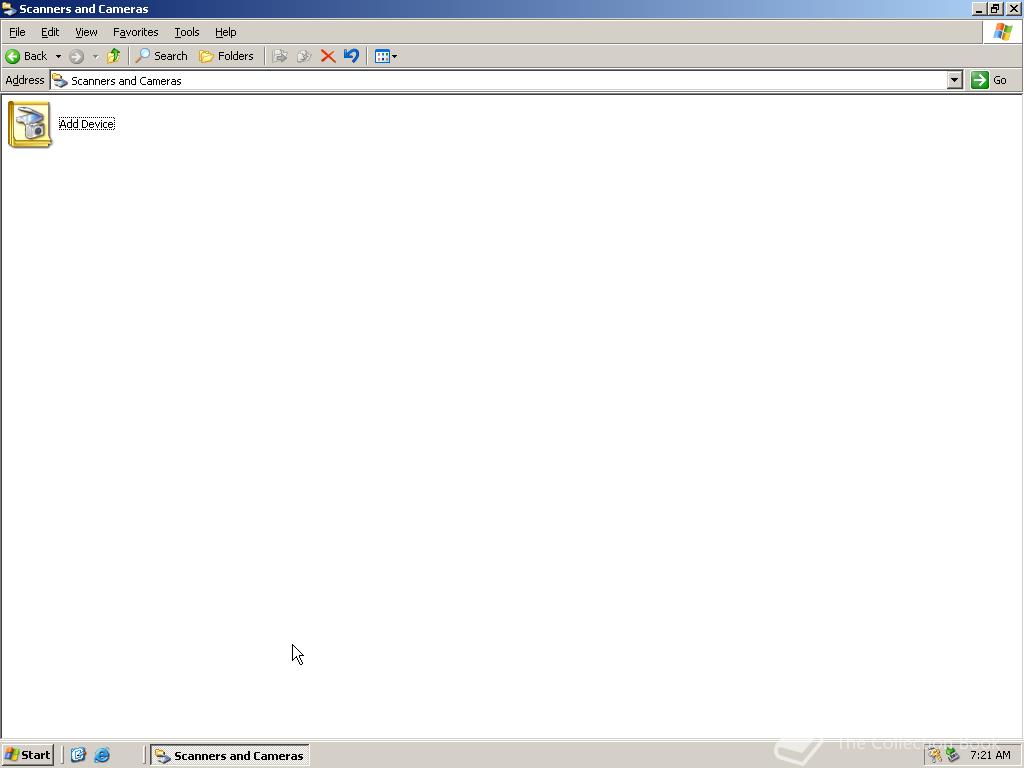Open the Edit menu

(50, 32)
